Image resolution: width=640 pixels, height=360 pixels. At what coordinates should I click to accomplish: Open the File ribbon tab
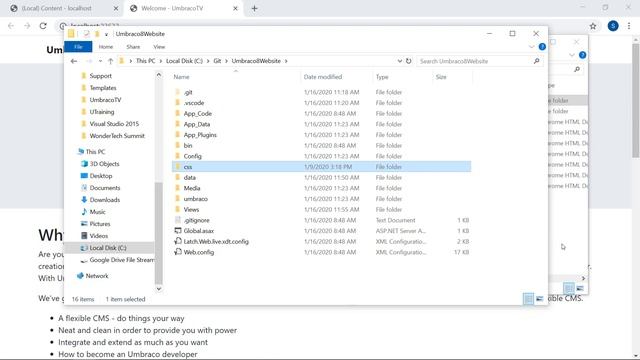click(78, 47)
